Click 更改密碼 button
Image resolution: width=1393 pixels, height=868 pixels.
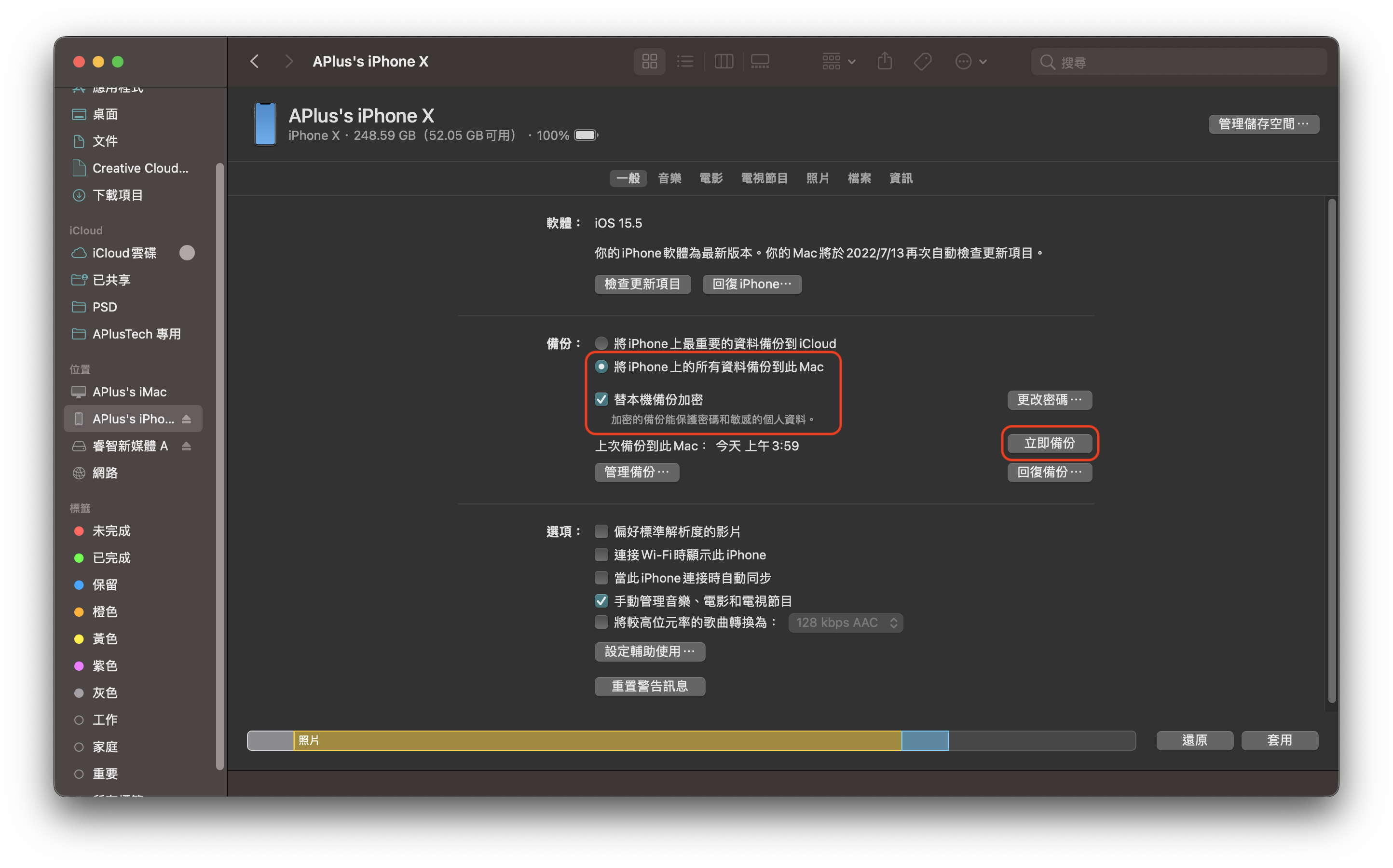(x=1050, y=400)
